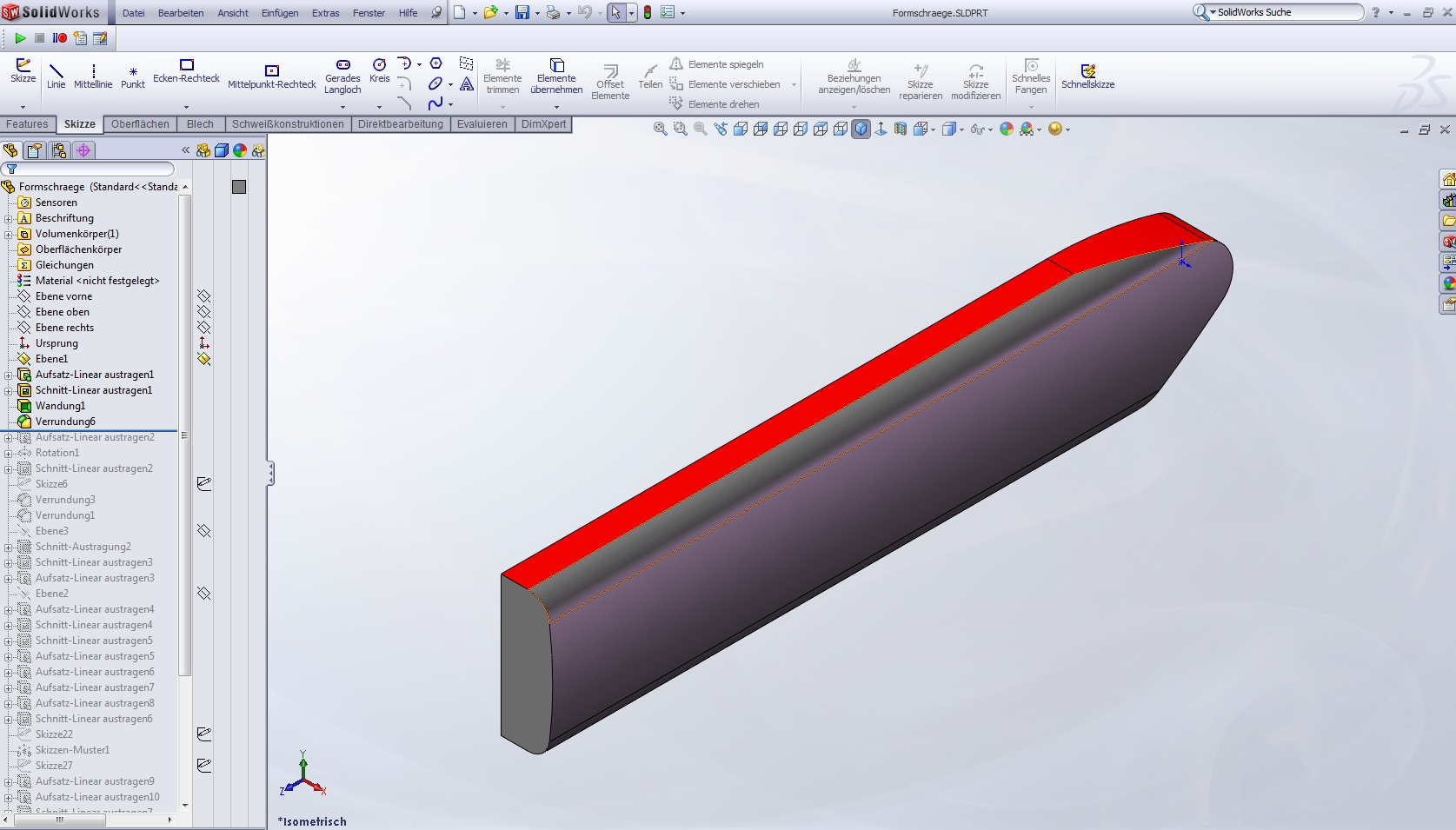
Task: Expand Aufsatz-Linear austragen1 node
Action: coord(9,375)
